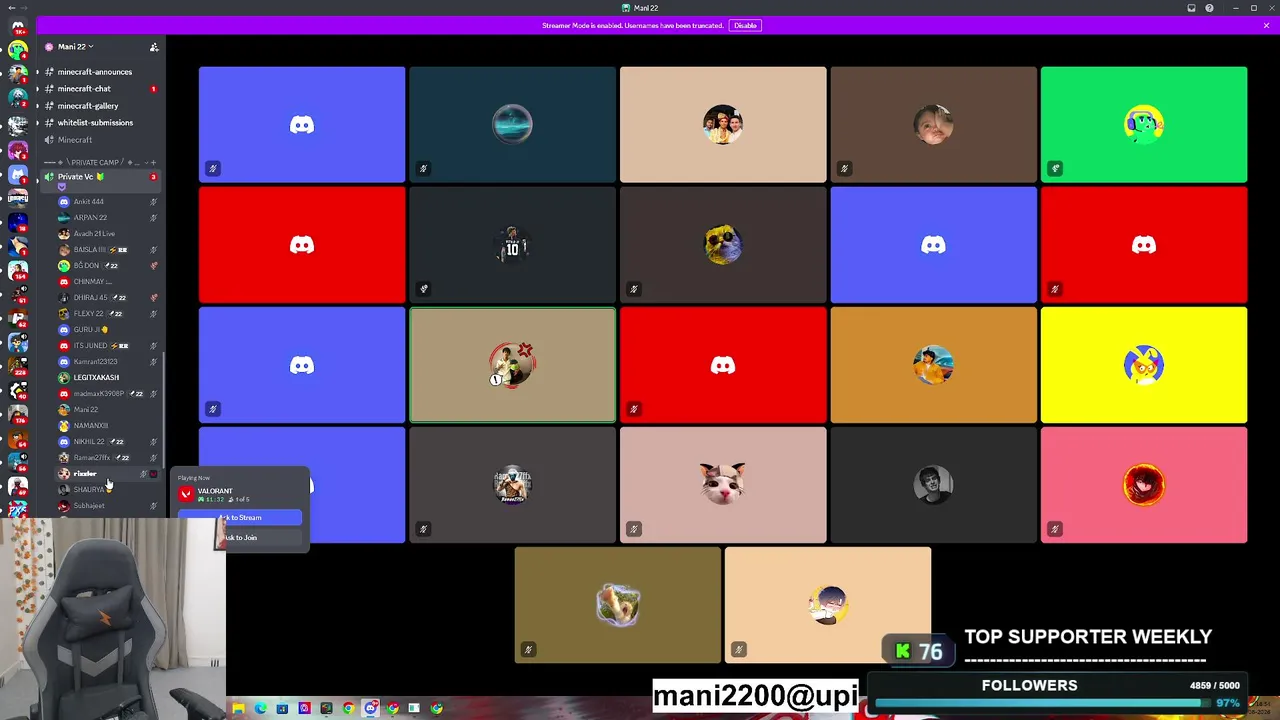Select the highlighted speaking user tile
Viewport: 1280px width, 720px height.
(512, 365)
